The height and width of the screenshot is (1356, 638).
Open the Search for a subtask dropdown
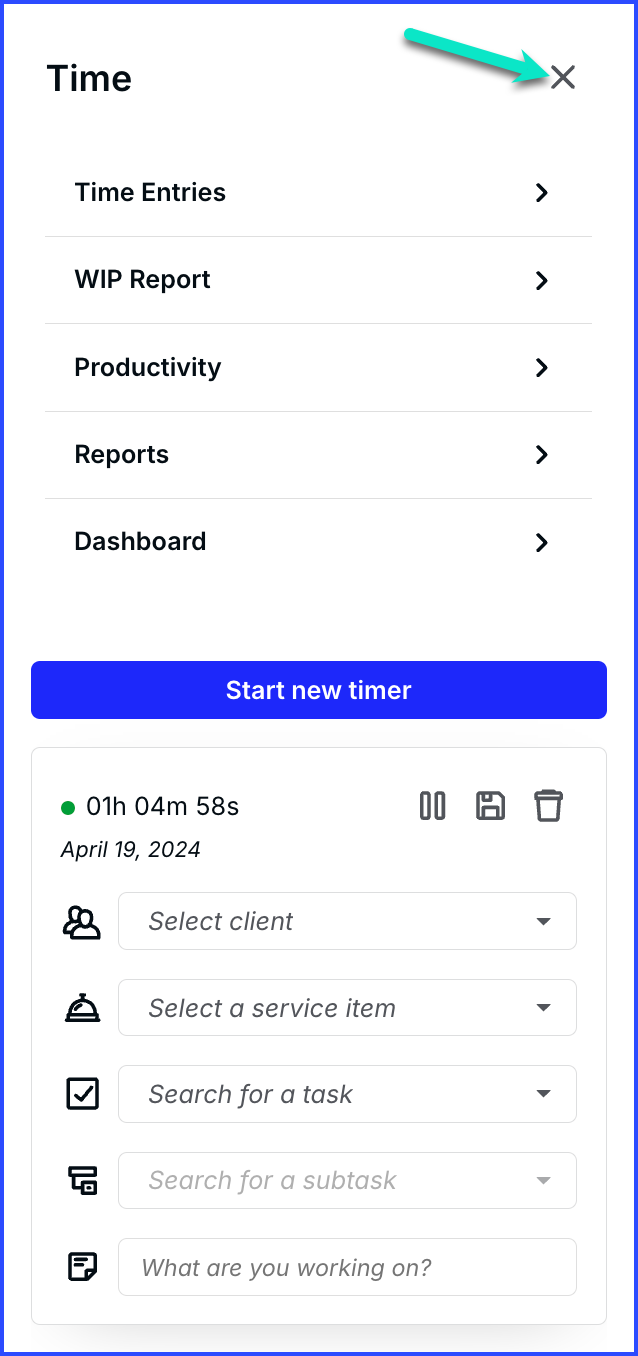pos(347,1180)
